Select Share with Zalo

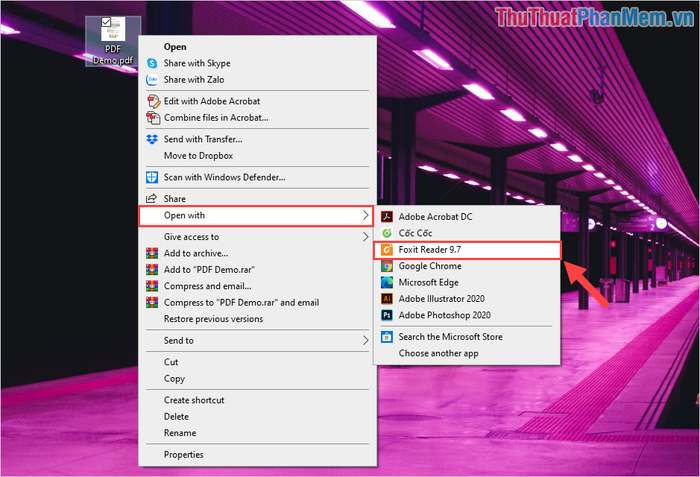pyautogui.click(x=257, y=80)
